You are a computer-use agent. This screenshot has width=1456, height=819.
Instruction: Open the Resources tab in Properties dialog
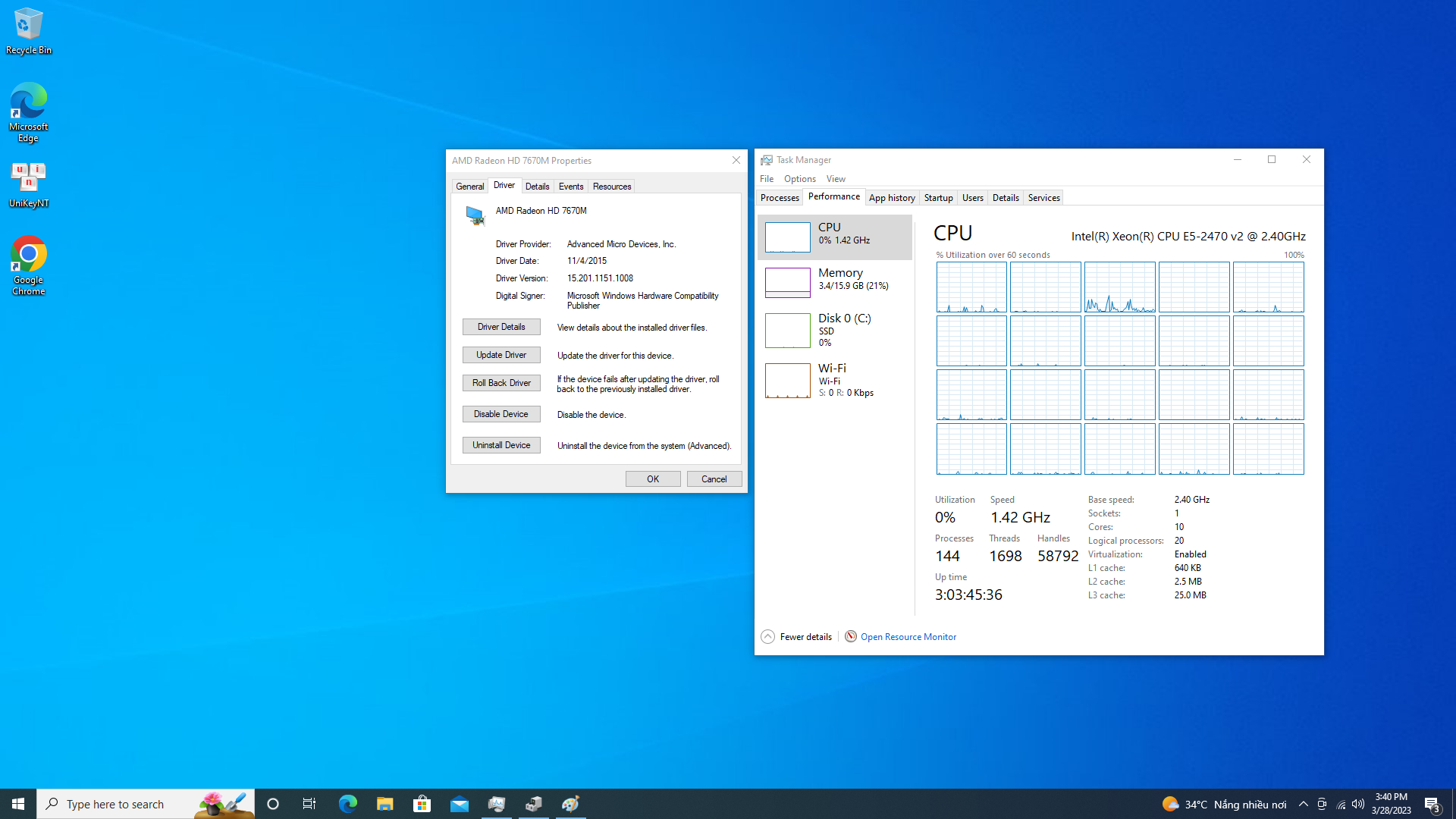(x=612, y=187)
